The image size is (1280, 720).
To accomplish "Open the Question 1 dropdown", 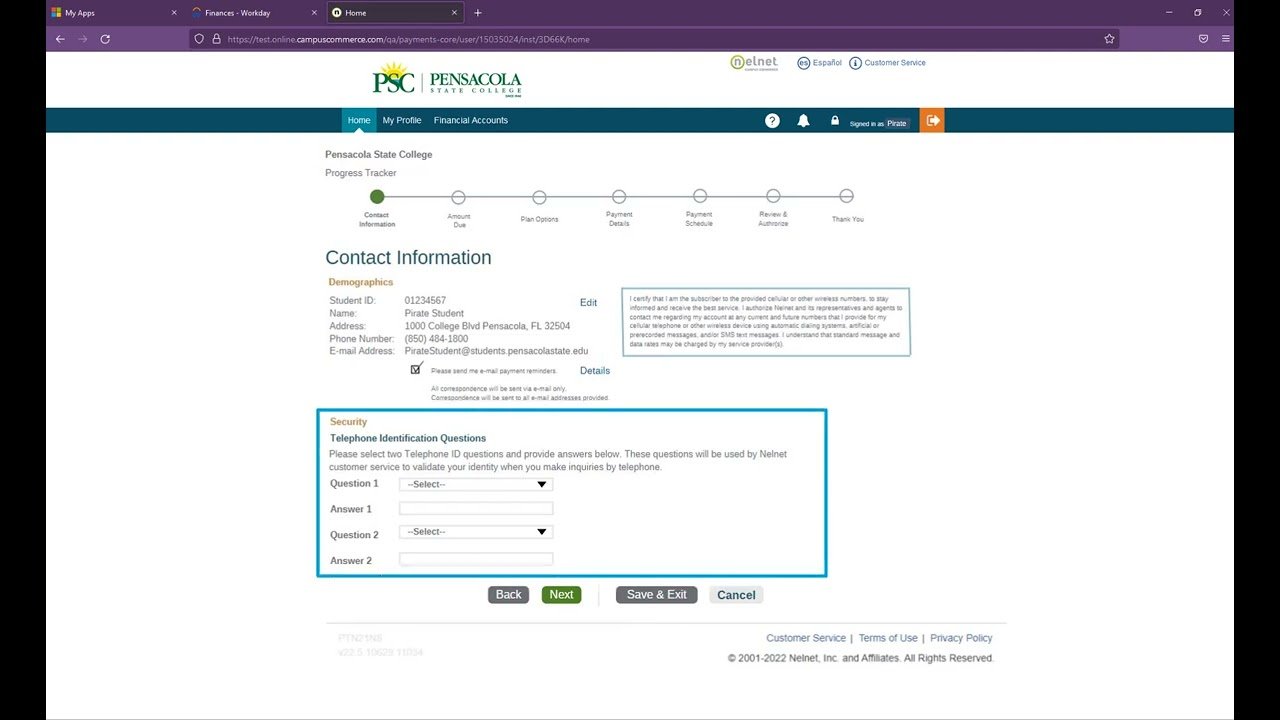I will 474,484.
